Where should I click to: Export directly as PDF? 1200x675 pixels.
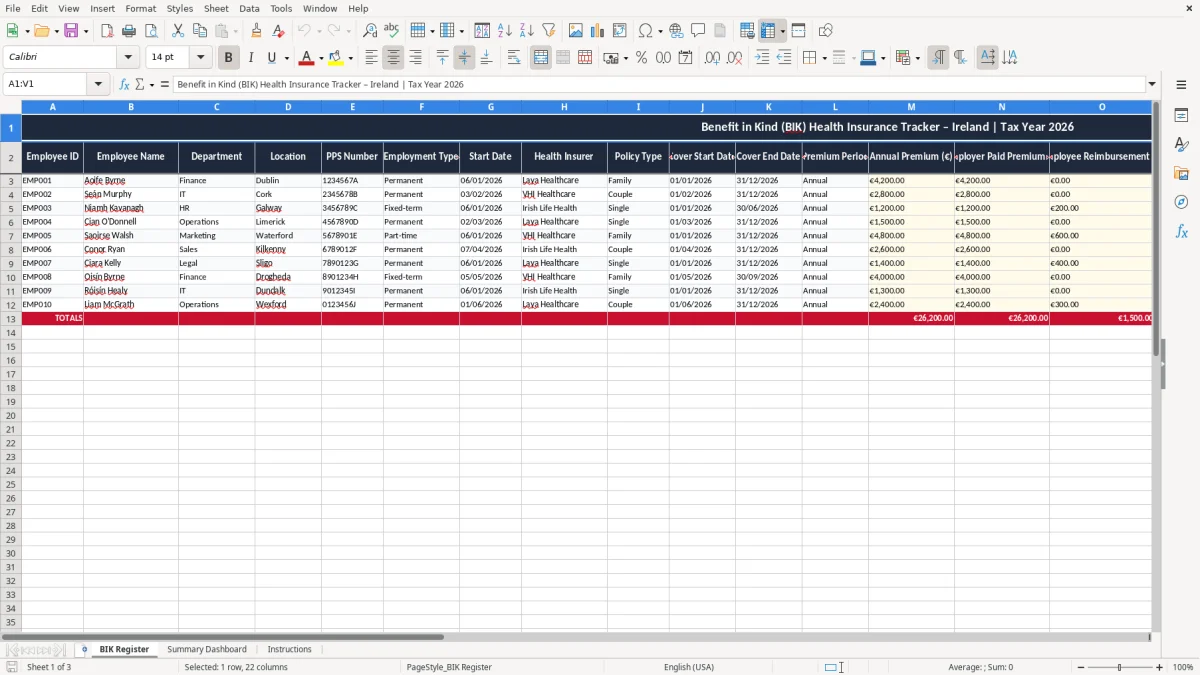point(107,31)
